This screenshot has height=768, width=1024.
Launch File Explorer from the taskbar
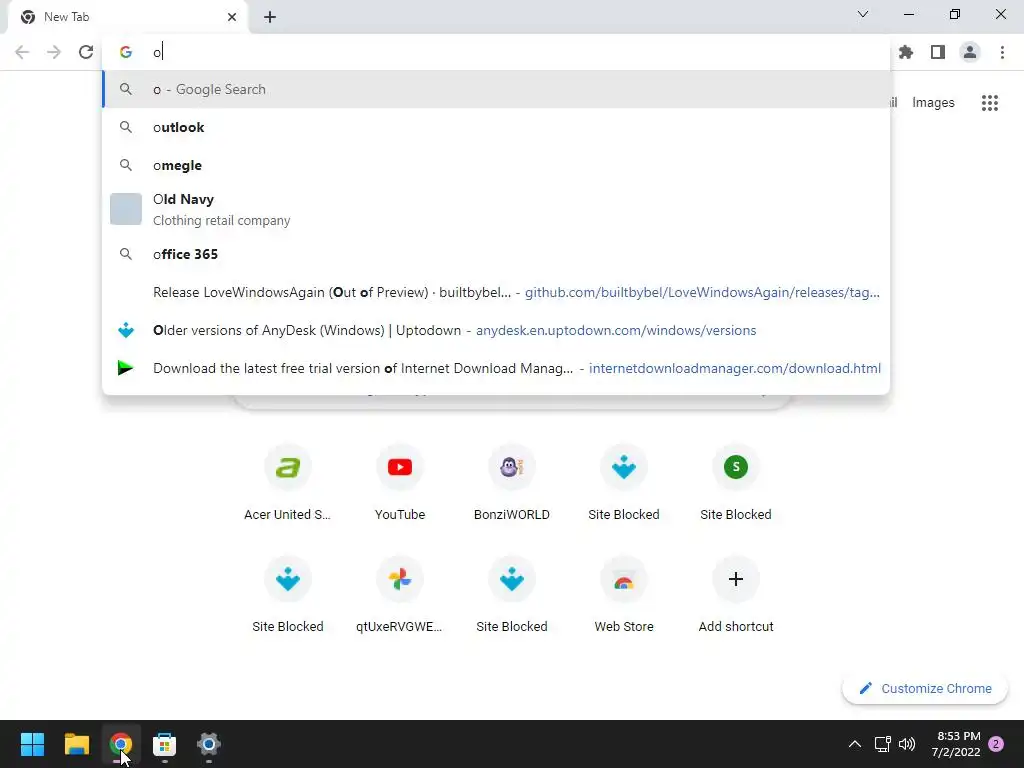(x=76, y=744)
